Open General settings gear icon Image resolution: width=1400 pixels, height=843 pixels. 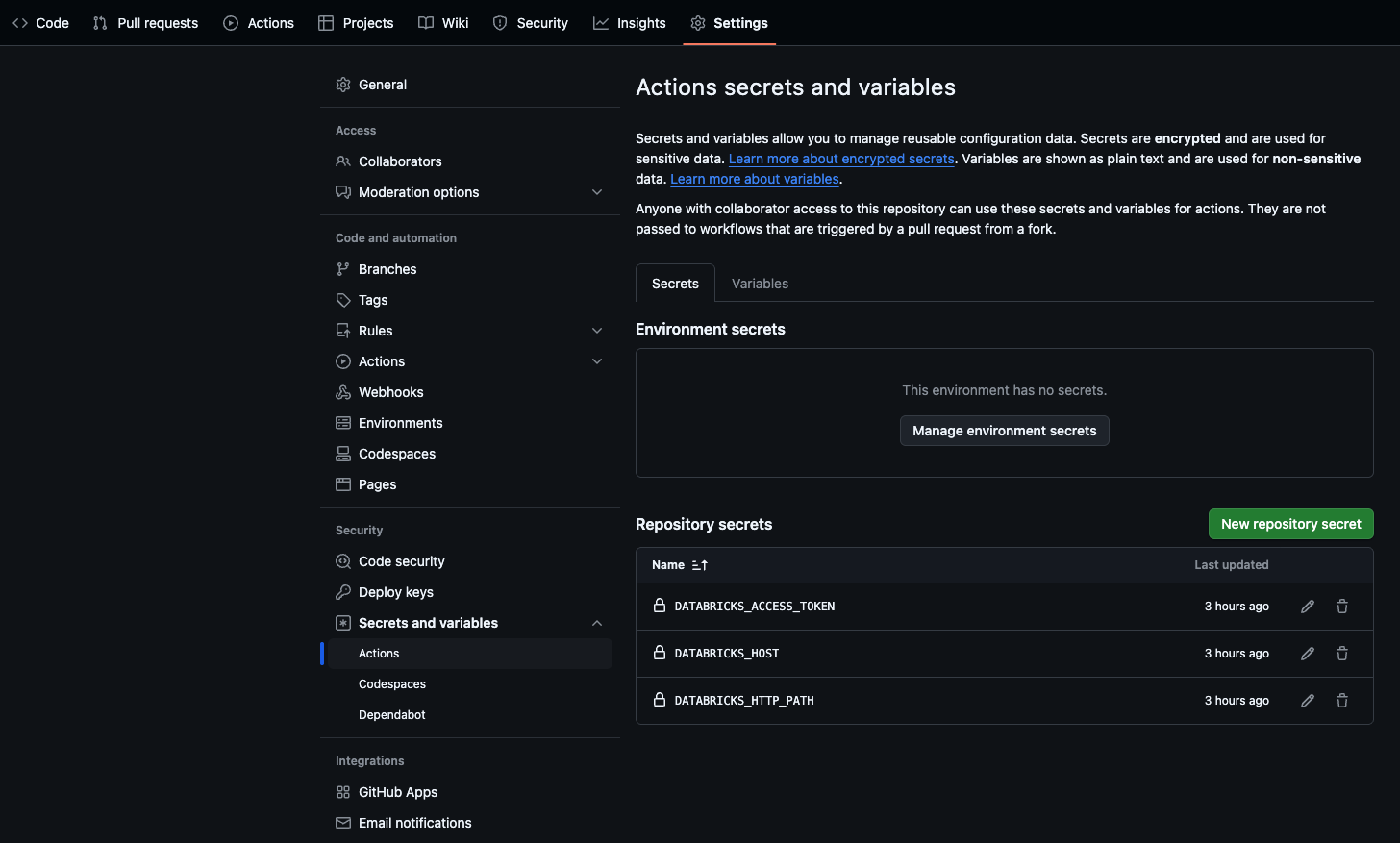[343, 85]
